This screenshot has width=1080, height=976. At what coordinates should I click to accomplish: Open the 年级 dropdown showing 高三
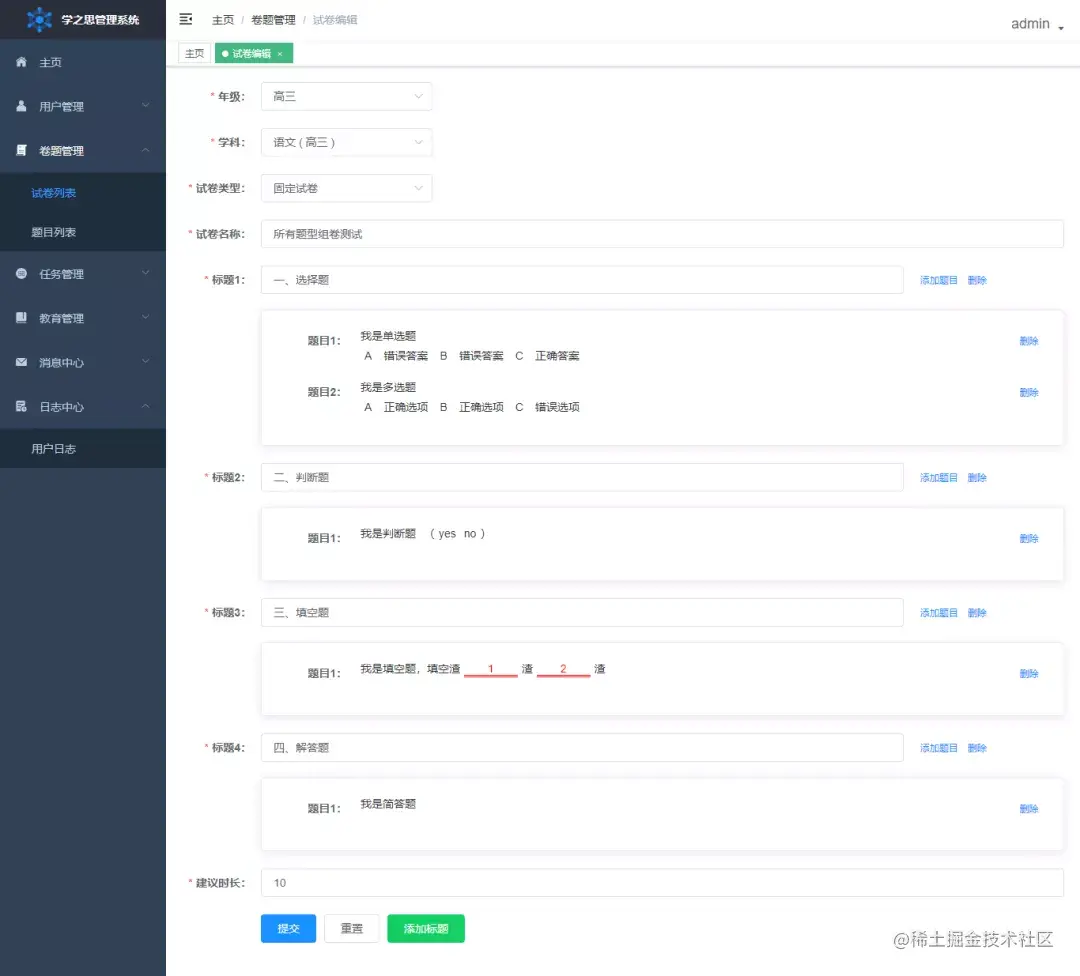(x=346, y=96)
